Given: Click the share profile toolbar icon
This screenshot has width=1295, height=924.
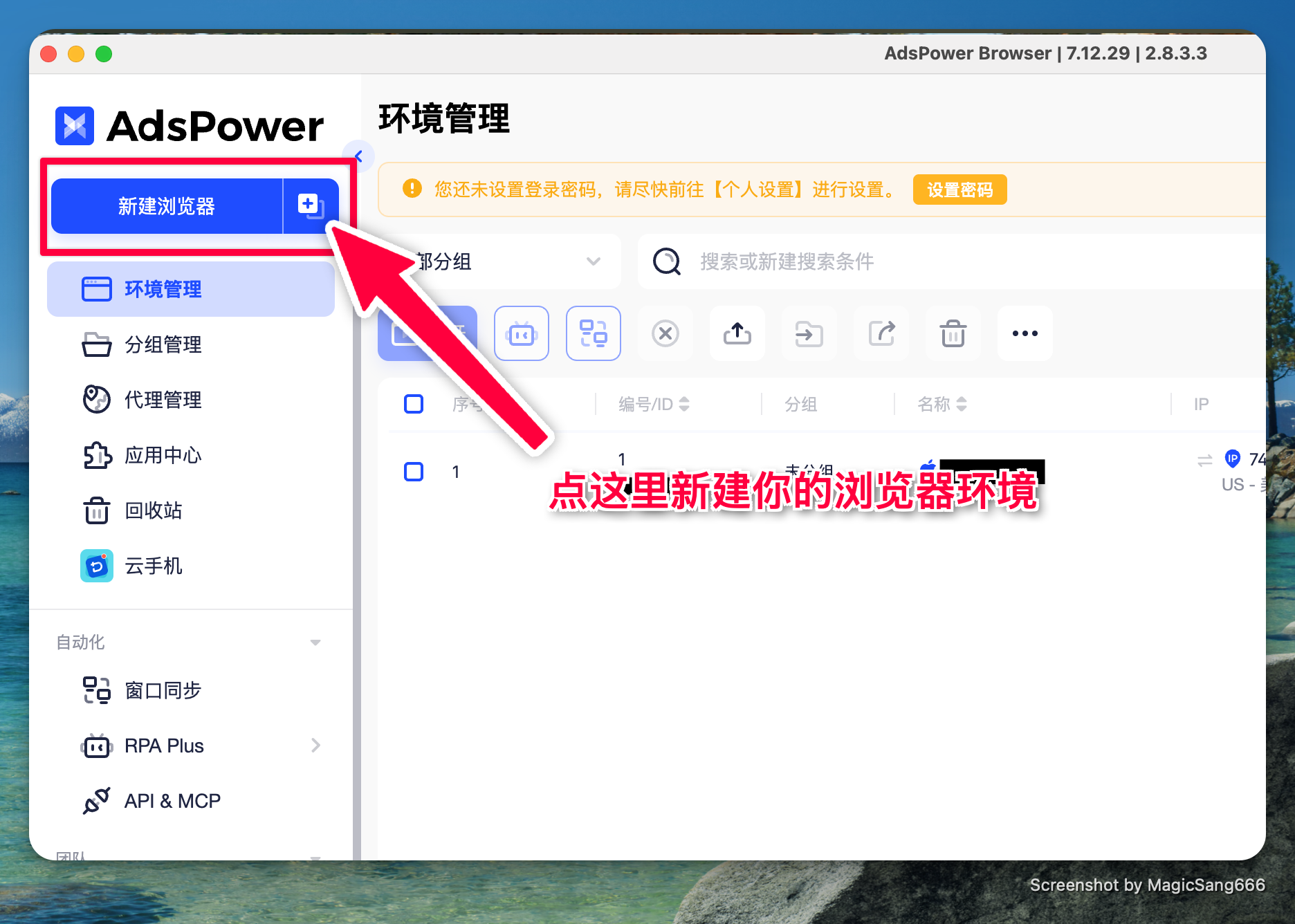Looking at the screenshot, I should click(881, 334).
